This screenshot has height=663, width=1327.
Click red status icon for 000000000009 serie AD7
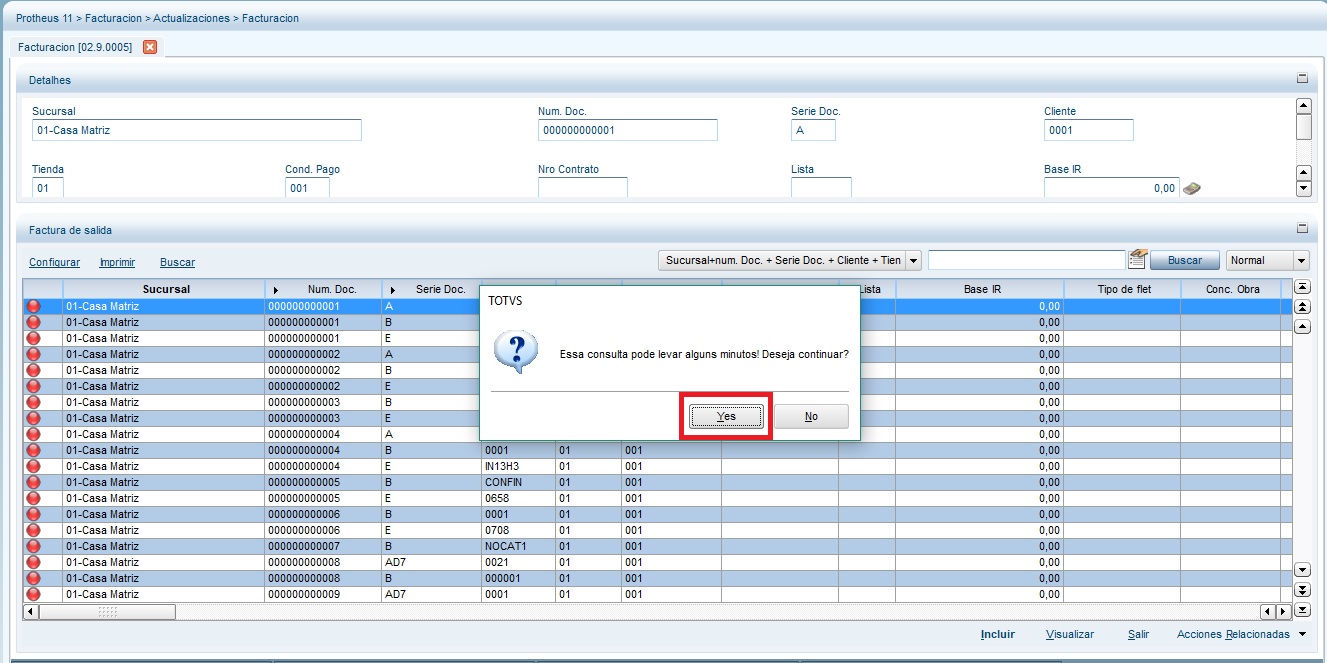(x=33, y=595)
